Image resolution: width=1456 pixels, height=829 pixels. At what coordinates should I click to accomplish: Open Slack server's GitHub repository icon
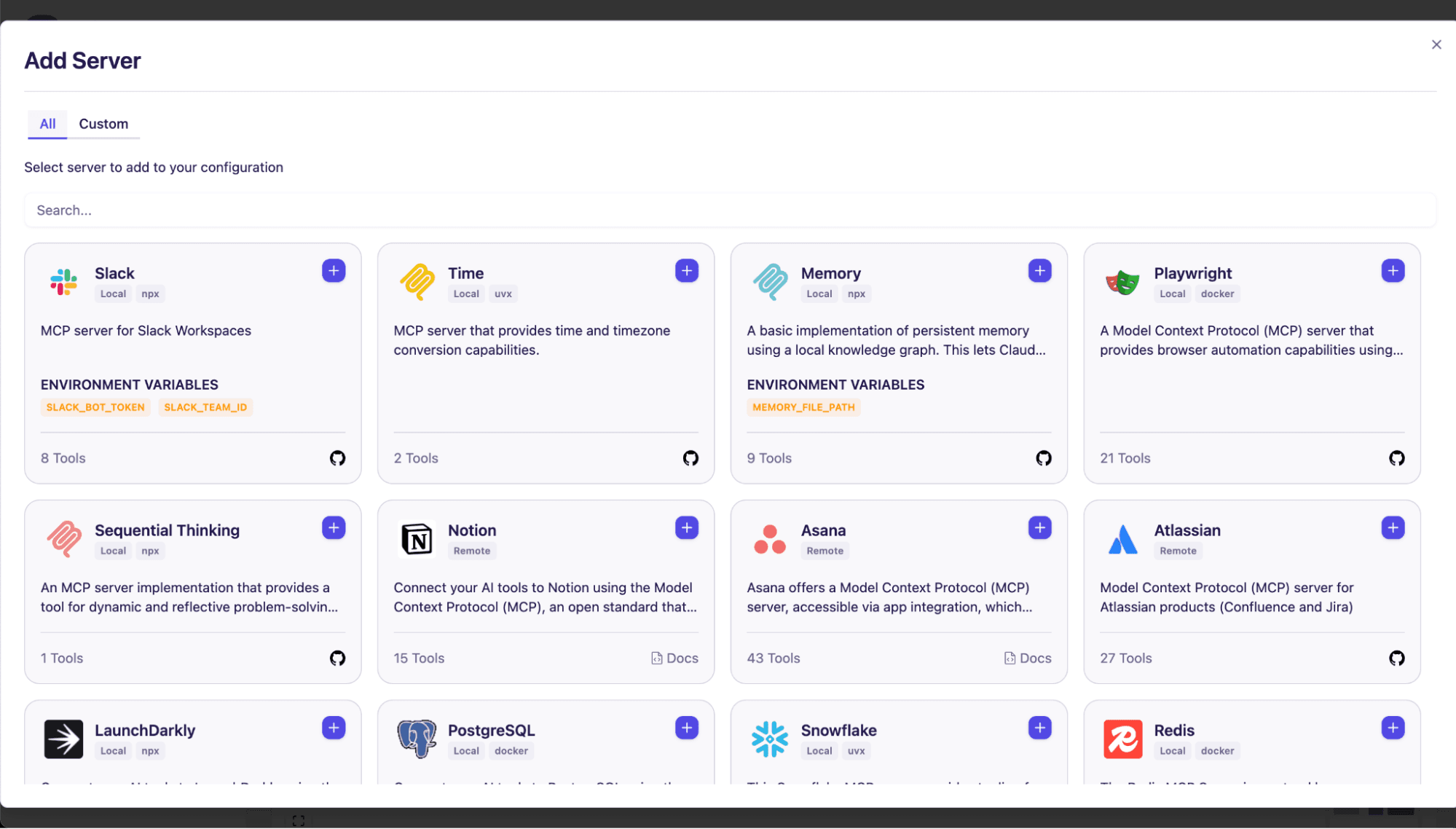[x=337, y=458]
